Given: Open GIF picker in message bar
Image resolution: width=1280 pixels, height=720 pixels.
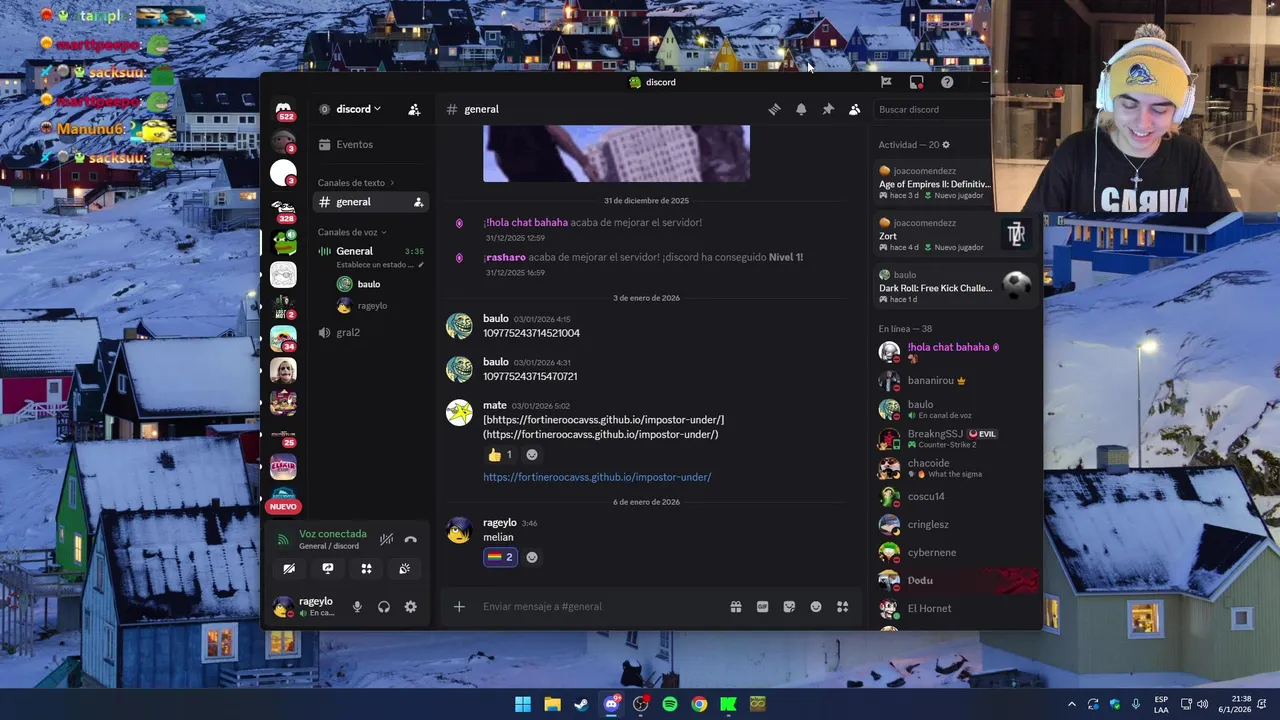Looking at the screenshot, I should pyautogui.click(x=762, y=606).
